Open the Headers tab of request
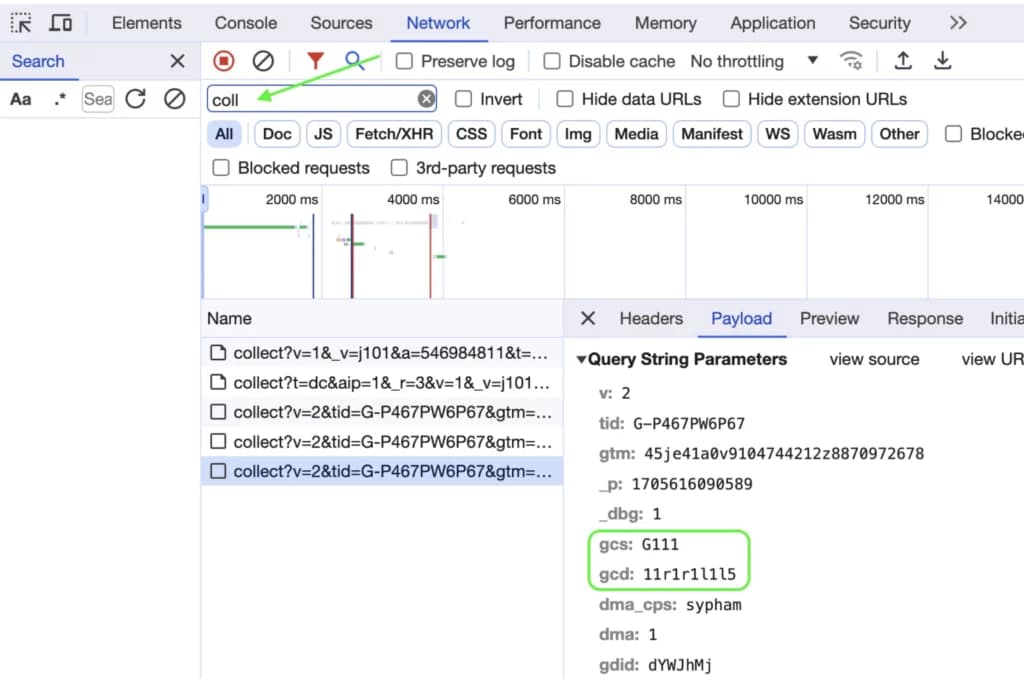Image resolution: width=1024 pixels, height=679 pixels. tap(651, 318)
